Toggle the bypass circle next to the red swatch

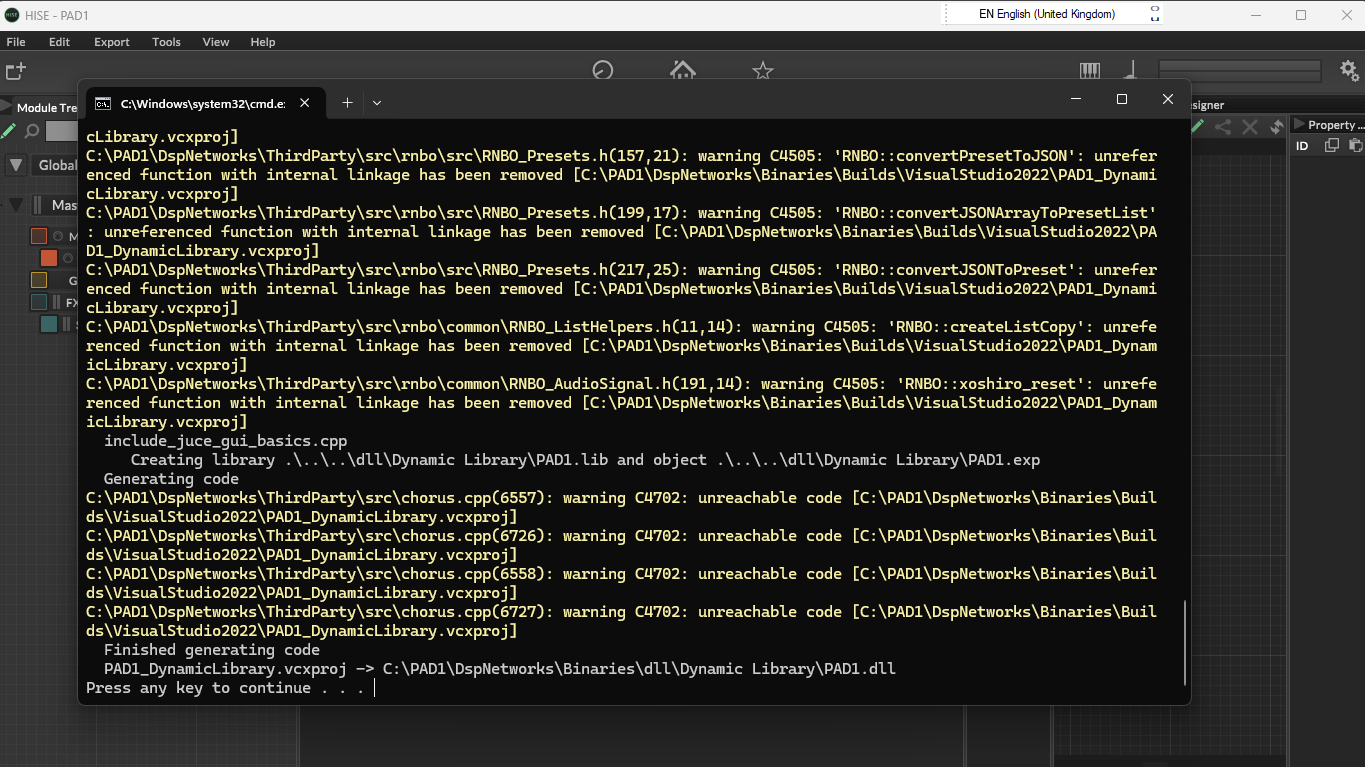(x=58, y=236)
